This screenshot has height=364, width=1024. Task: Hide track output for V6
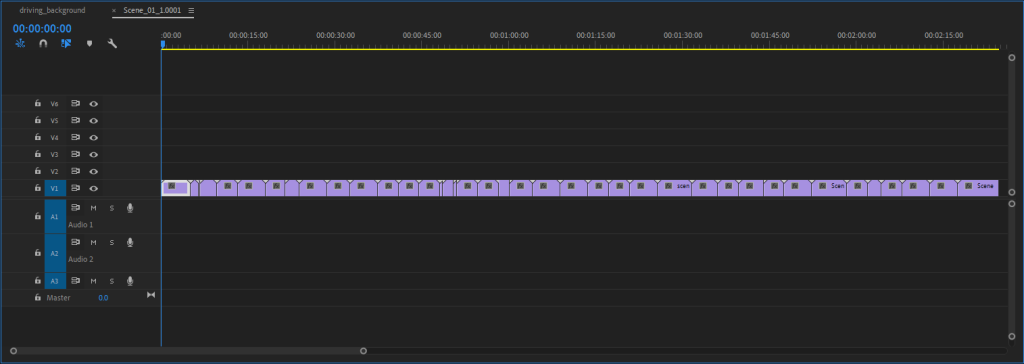coord(93,103)
